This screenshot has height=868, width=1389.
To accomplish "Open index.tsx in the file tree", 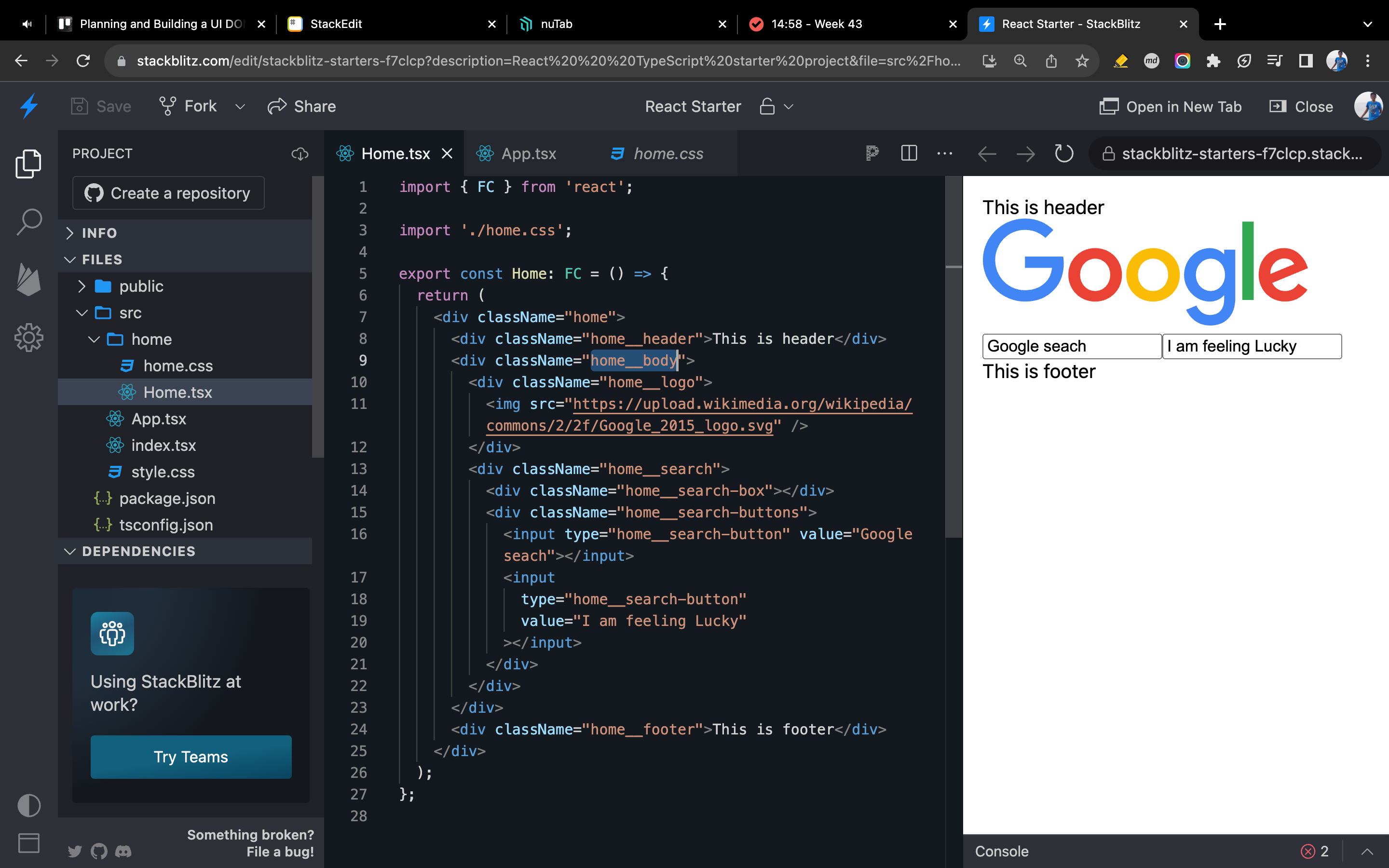I will [185, 445].
